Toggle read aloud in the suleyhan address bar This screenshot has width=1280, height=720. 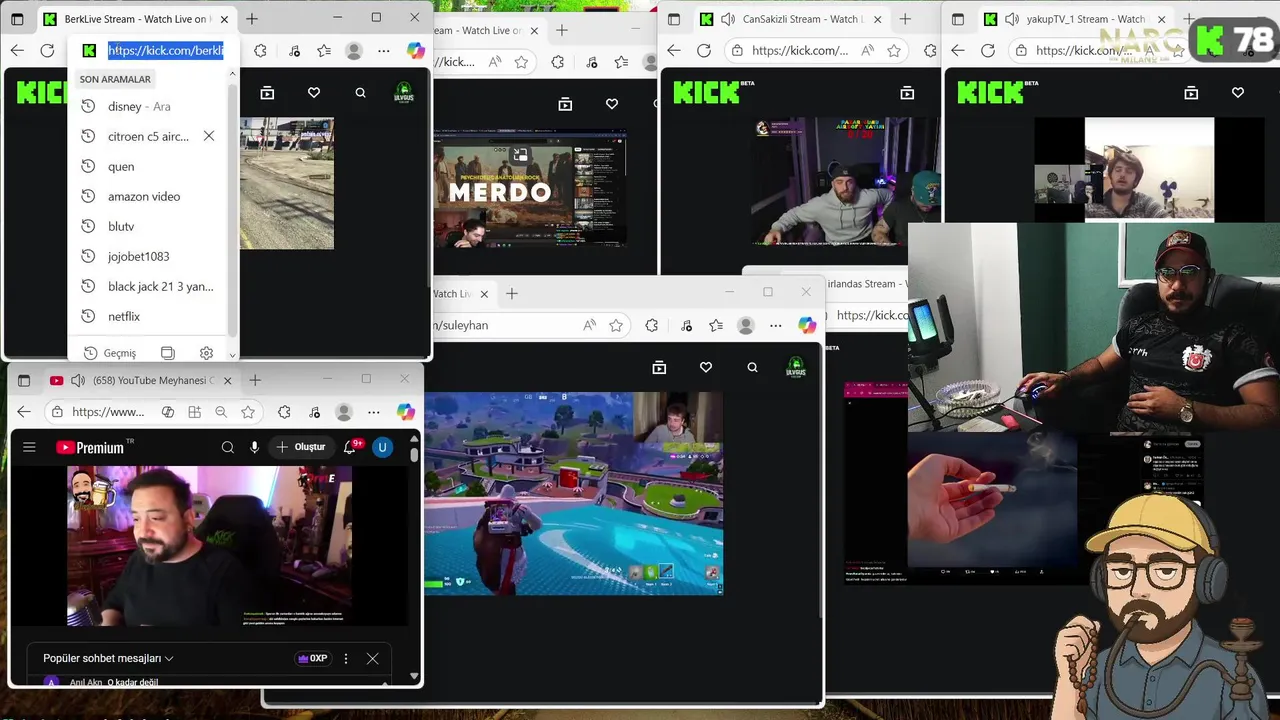click(x=589, y=325)
